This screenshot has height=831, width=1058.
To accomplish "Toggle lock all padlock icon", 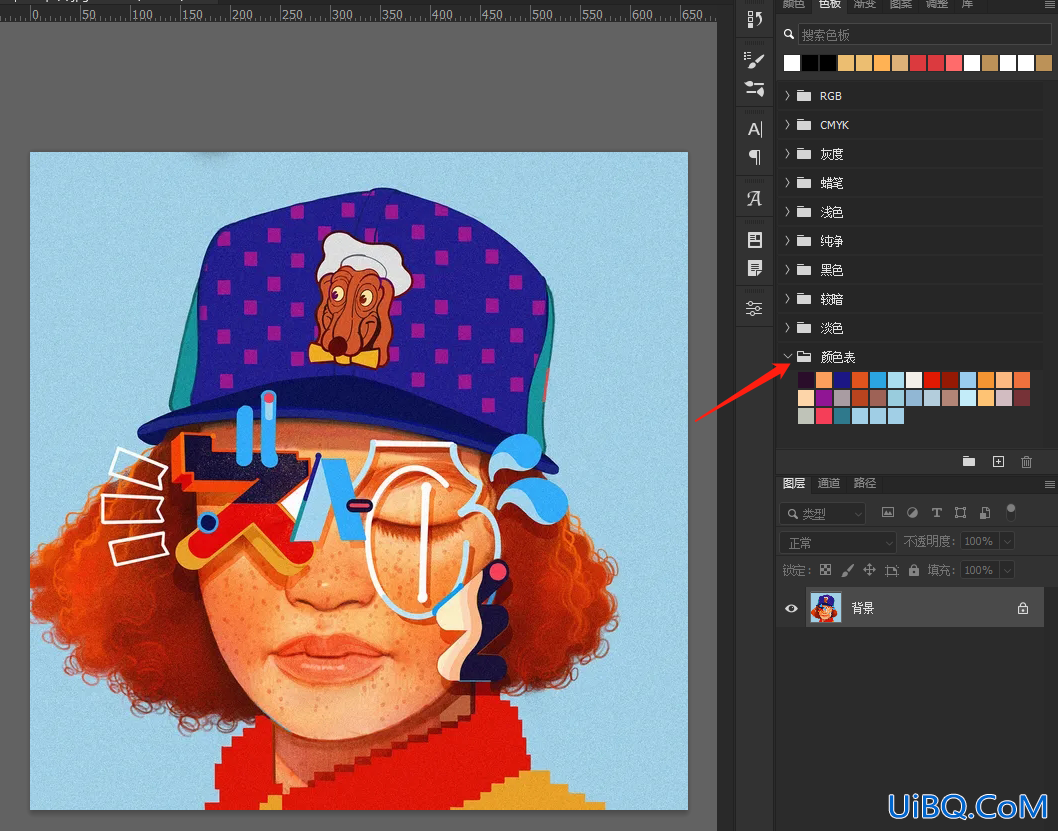I will 914,570.
